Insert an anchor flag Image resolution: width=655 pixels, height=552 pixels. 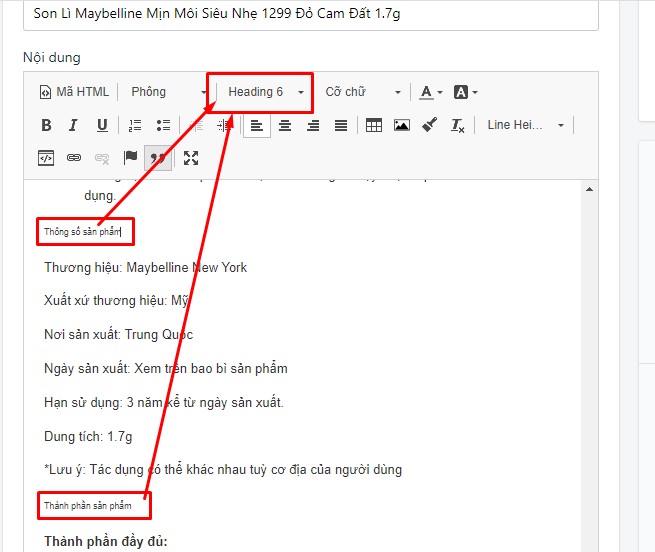point(130,158)
